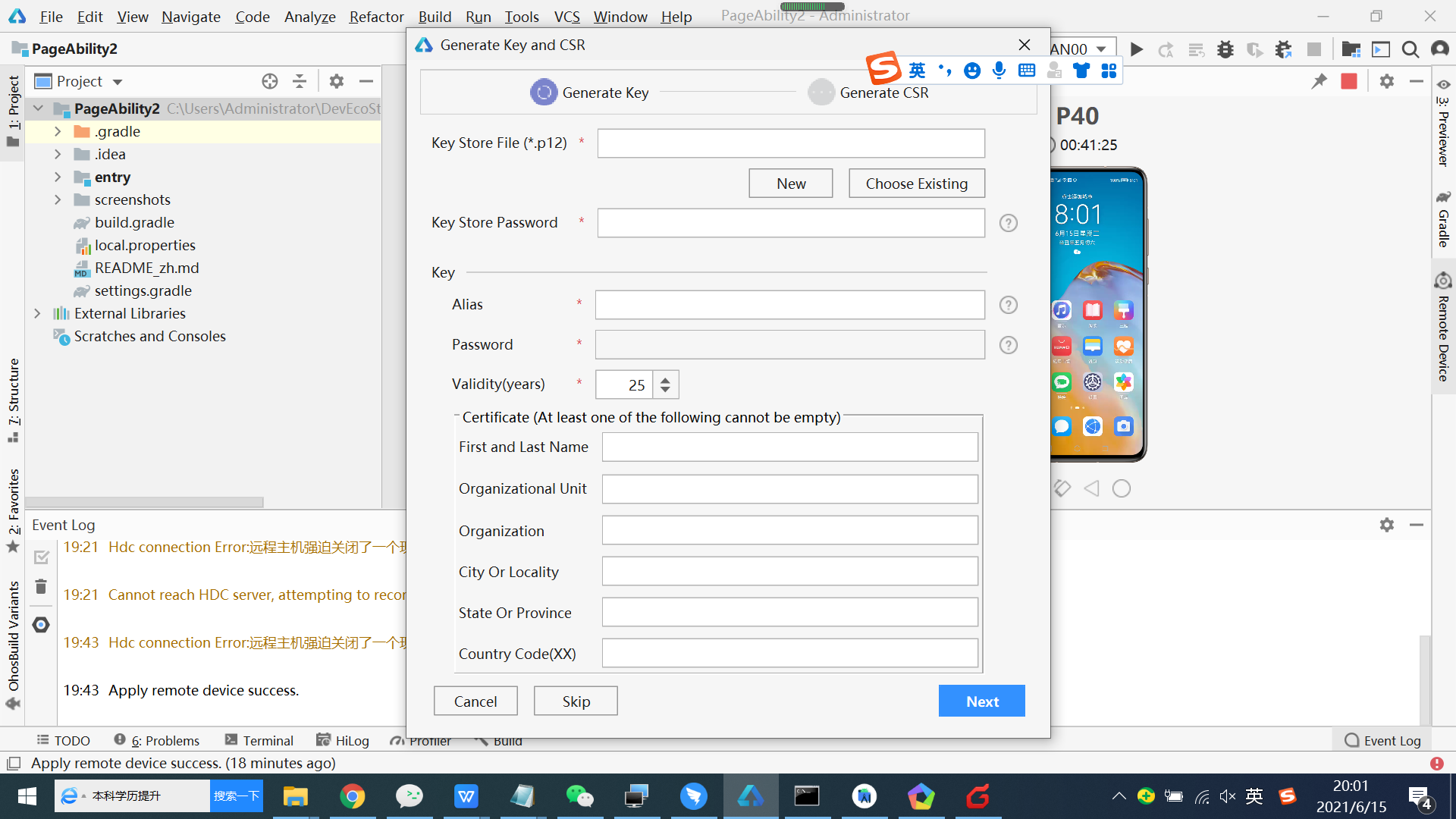The height and width of the screenshot is (819, 1456).
Task: Clear event log with trash icon
Action: pyautogui.click(x=41, y=586)
